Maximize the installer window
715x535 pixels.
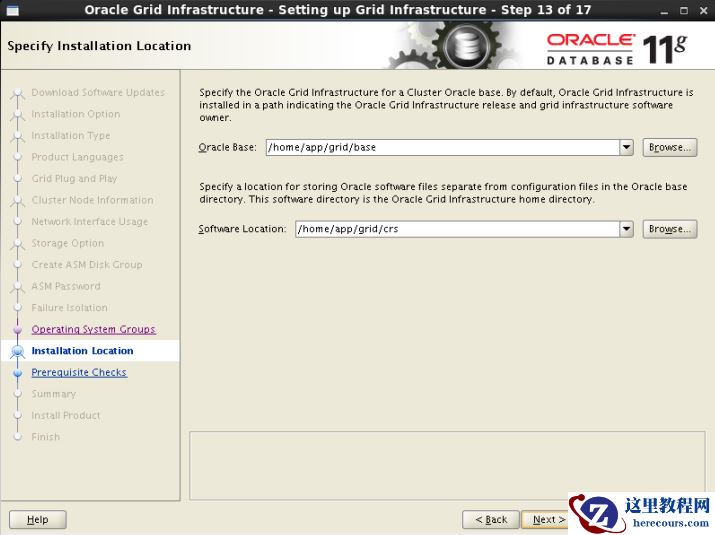(684, 10)
